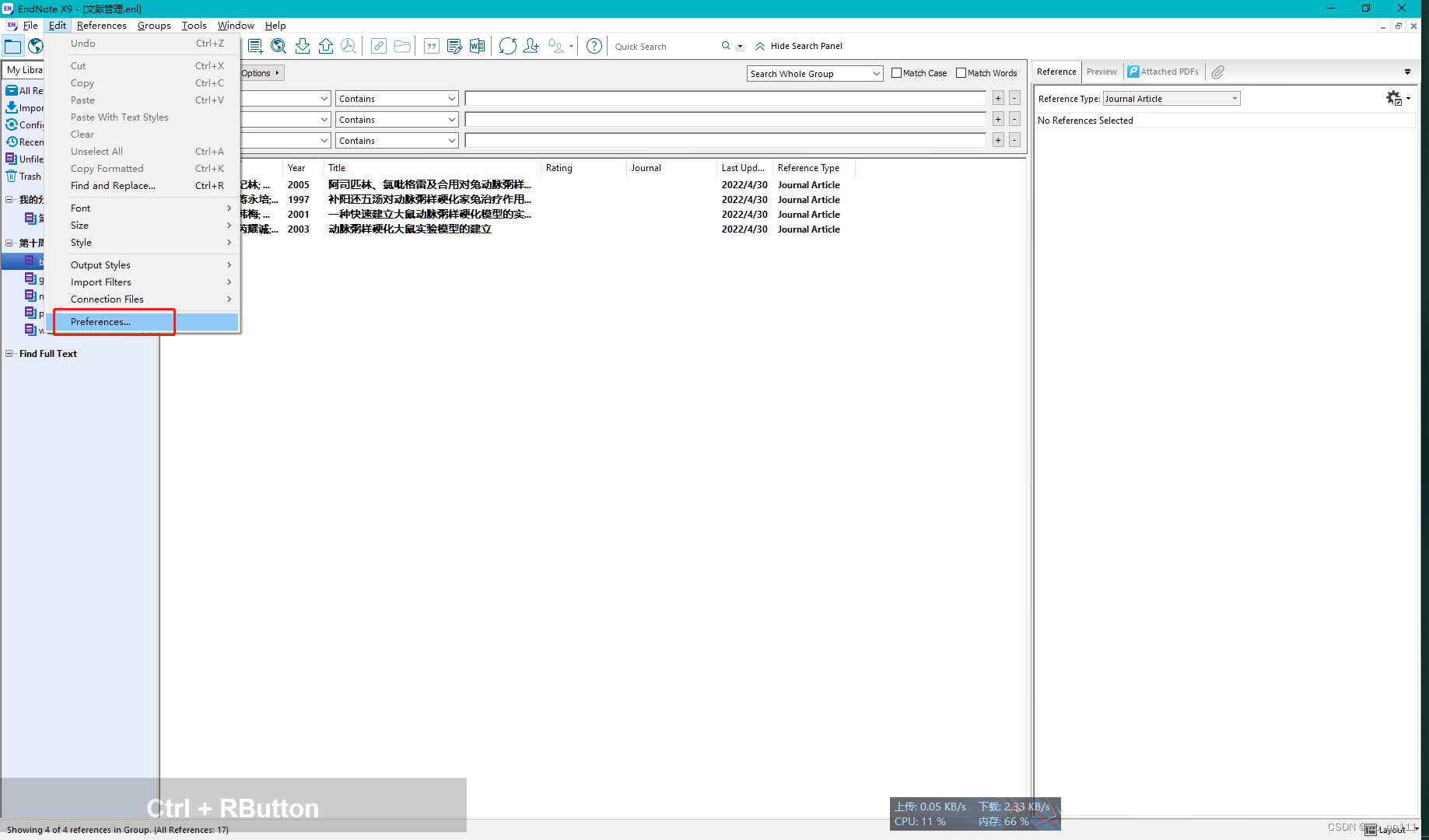1429x840 pixels.
Task: Click the Open Link chain icon
Action: (x=379, y=46)
